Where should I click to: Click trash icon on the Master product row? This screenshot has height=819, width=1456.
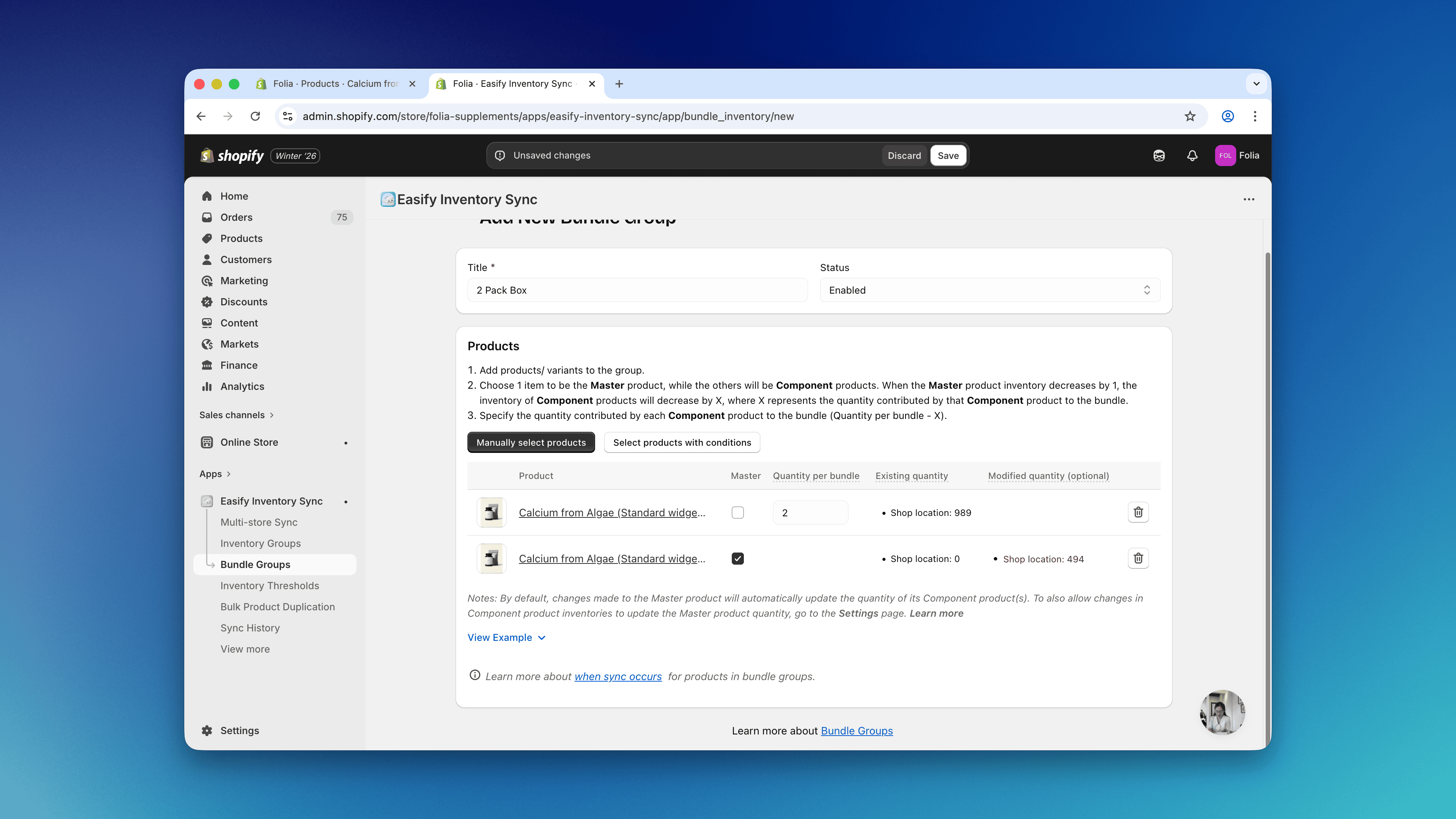click(x=1138, y=559)
